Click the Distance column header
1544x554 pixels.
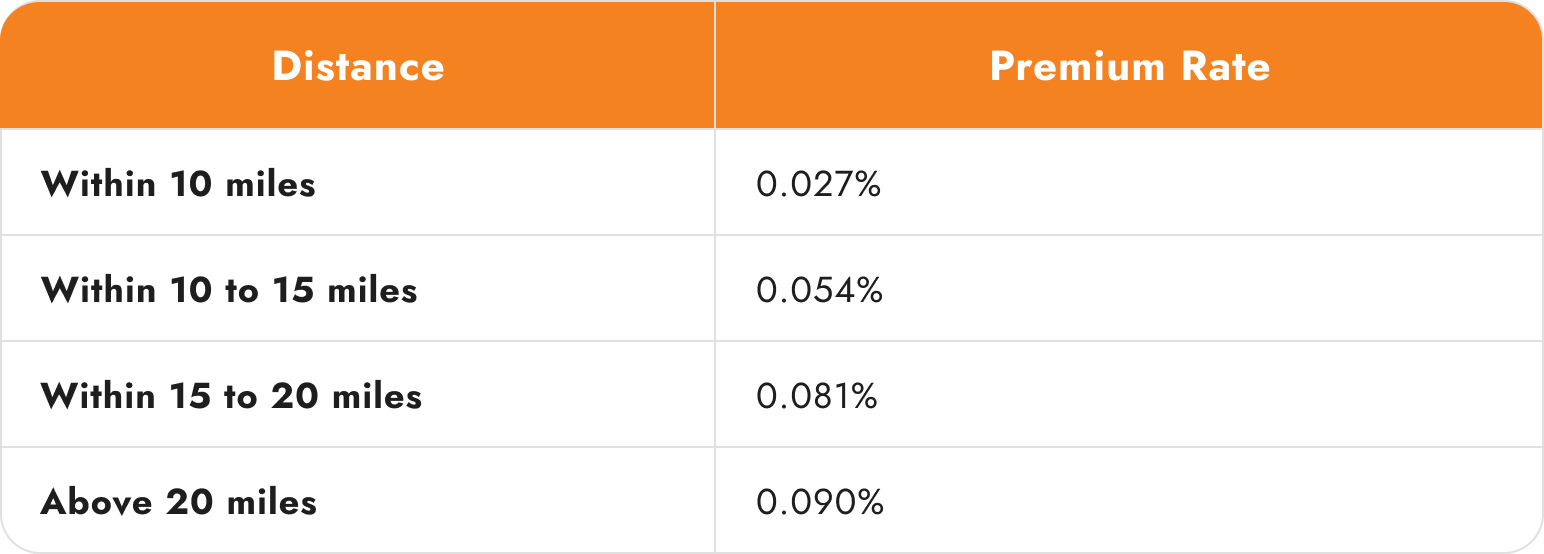358,67
